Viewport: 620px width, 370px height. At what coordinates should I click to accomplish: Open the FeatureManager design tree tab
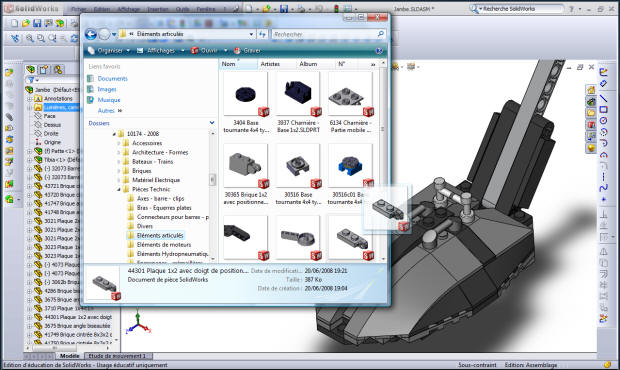[x=30, y=70]
